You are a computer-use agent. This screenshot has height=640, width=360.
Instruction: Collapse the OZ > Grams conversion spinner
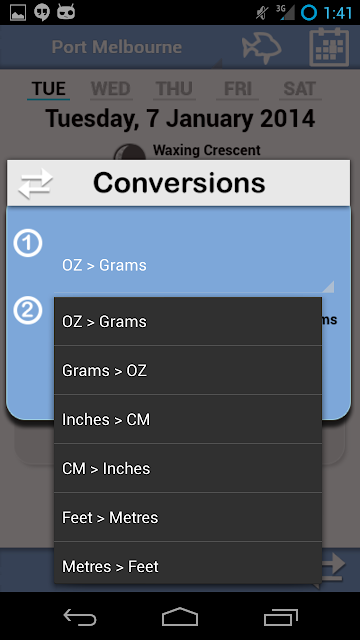click(194, 265)
